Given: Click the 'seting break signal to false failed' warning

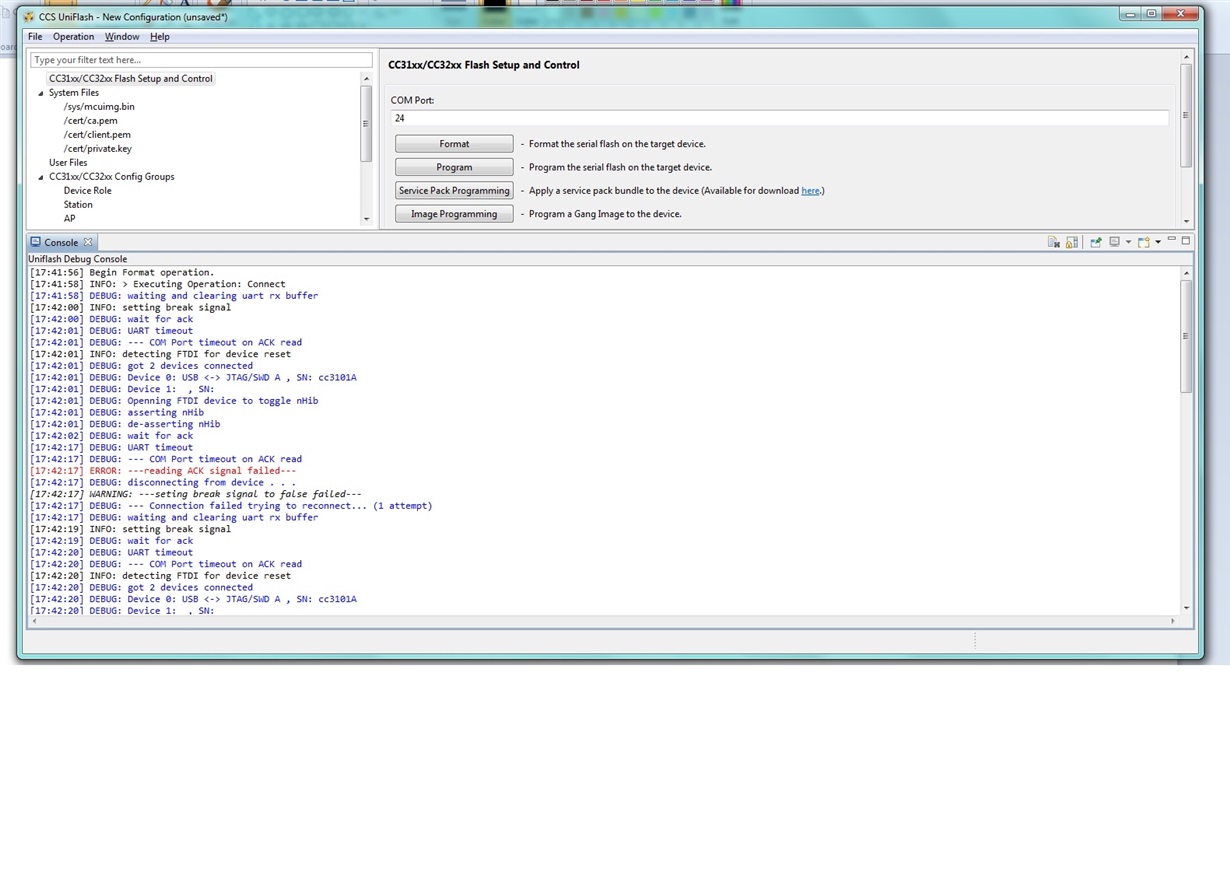Looking at the screenshot, I should [195, 494].
